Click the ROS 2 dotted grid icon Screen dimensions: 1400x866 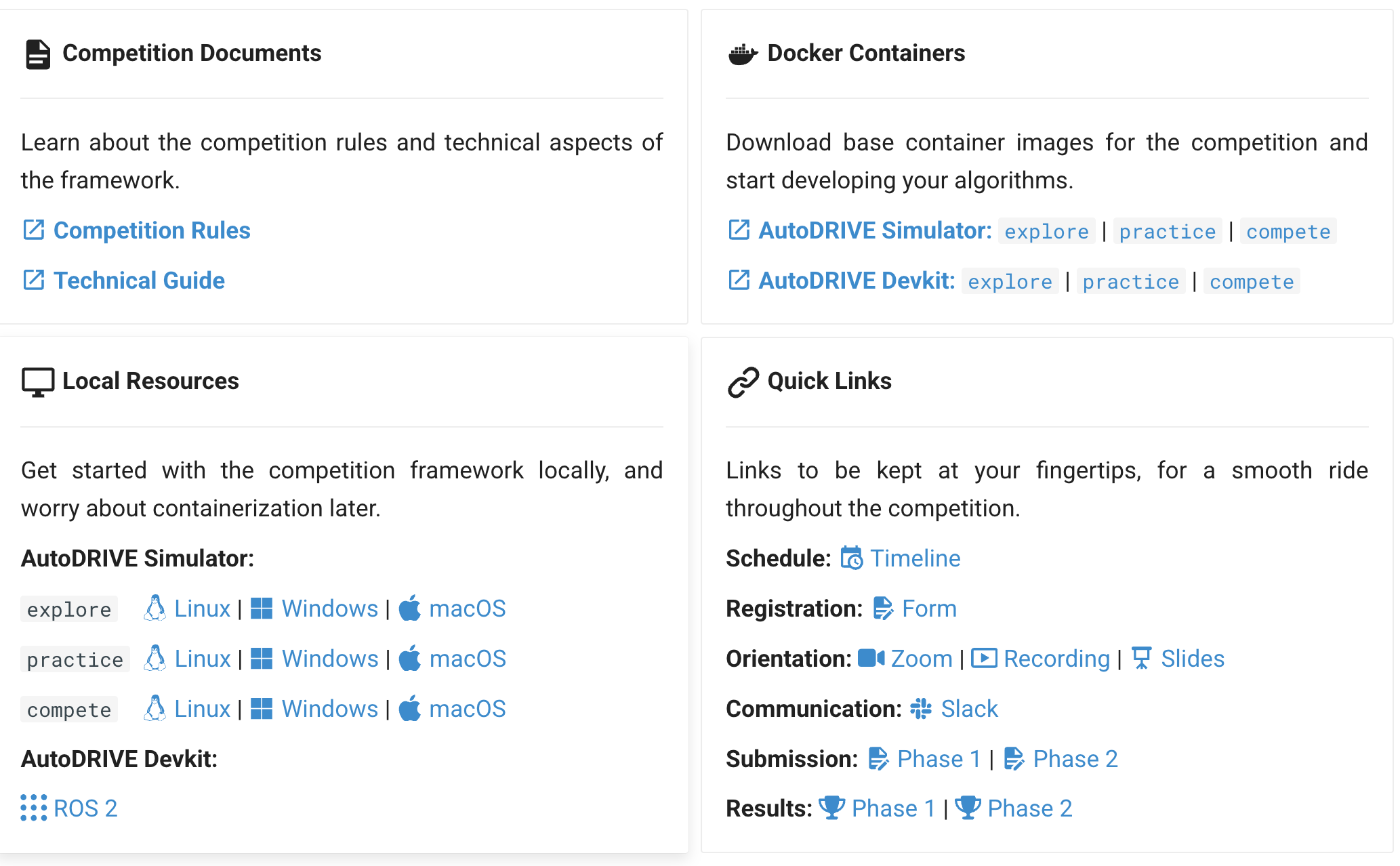tap(33, 808)
